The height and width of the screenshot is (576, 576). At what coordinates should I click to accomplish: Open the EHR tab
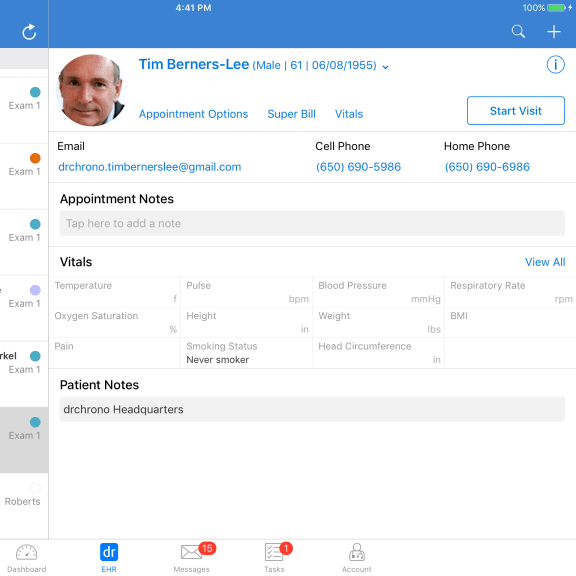point(109,558)
